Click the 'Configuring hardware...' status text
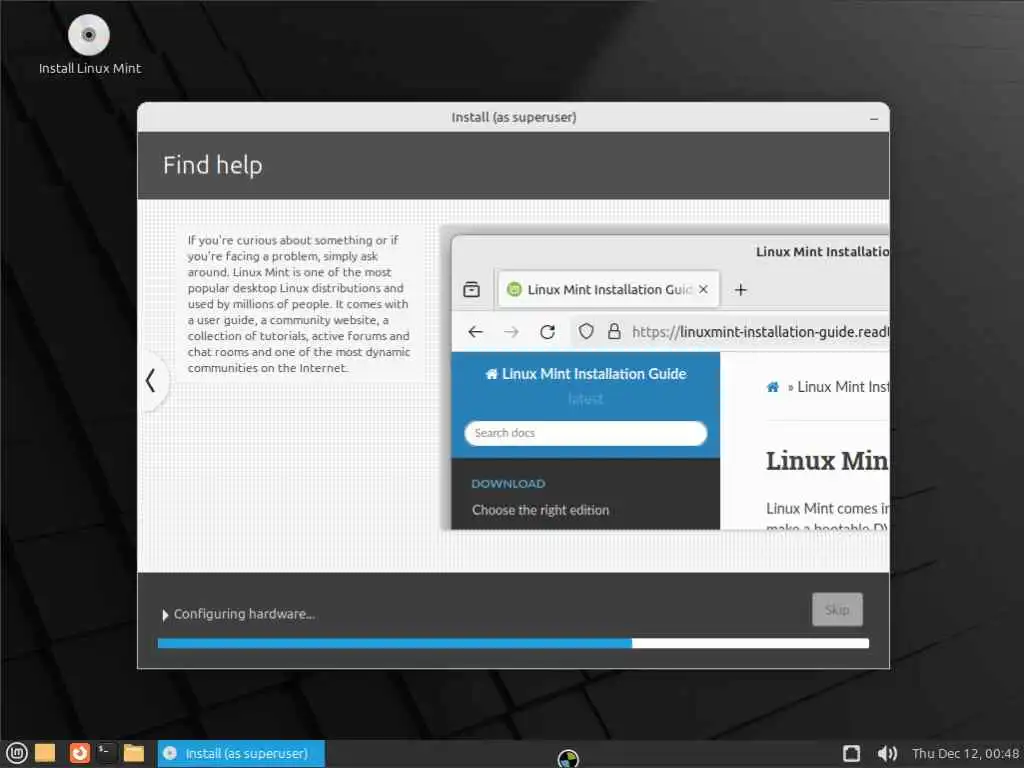Screen dimensions: 1024x768 pyautogui.click(x=244, y=615)
